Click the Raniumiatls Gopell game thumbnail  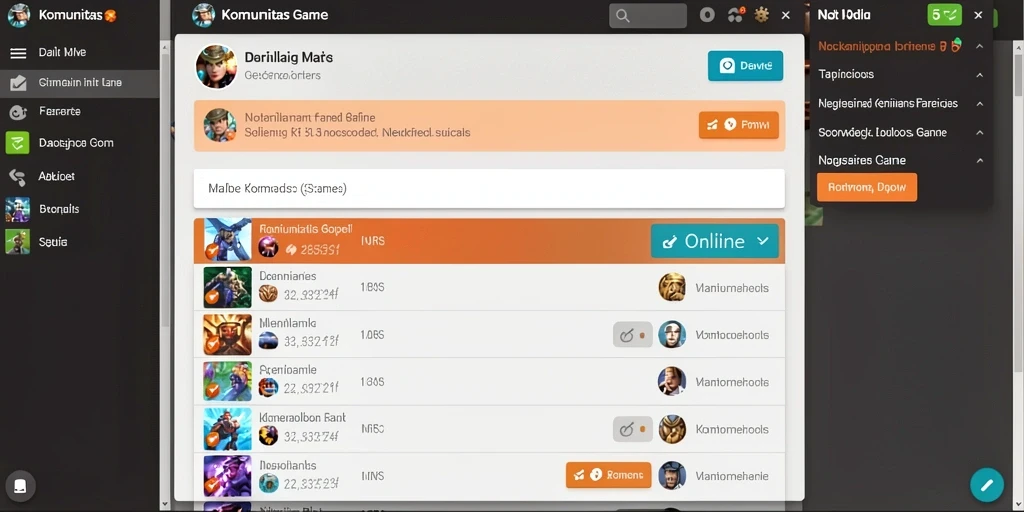[x=227, y=240]
